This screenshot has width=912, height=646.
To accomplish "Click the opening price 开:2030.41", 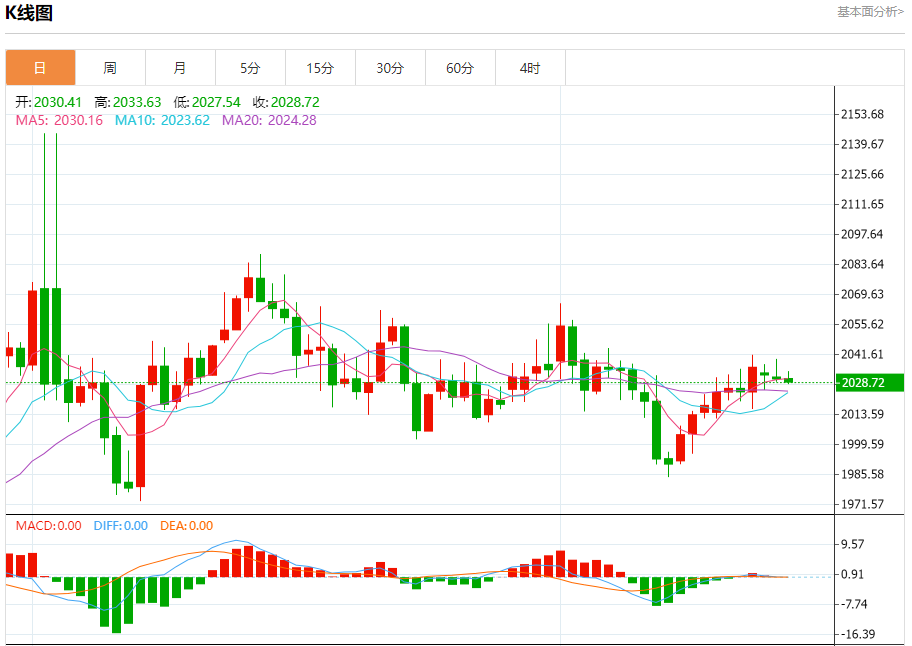I will pyautogui.click(x=49, y=102).
